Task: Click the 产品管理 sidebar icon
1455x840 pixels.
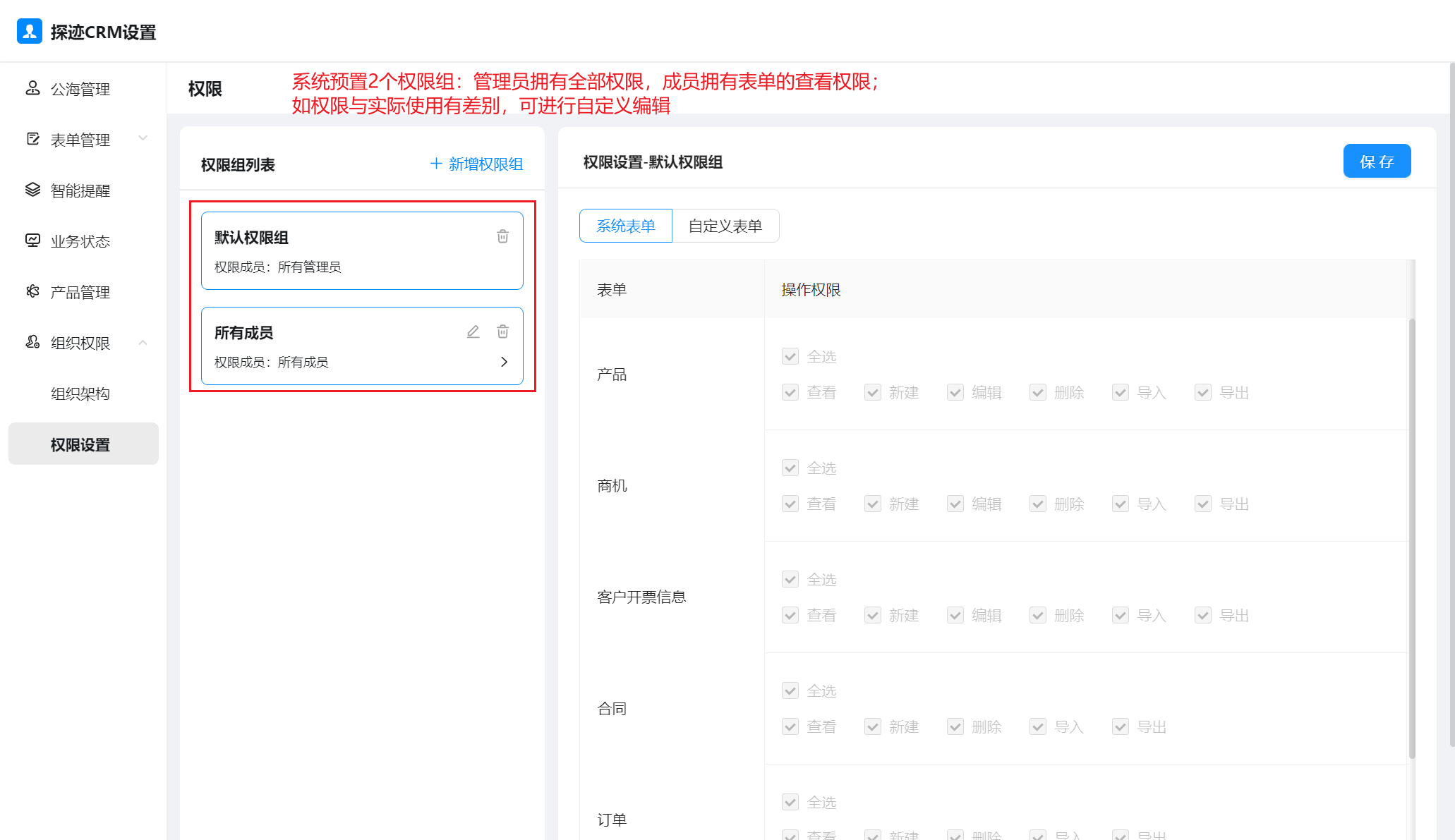Action: 32,291
